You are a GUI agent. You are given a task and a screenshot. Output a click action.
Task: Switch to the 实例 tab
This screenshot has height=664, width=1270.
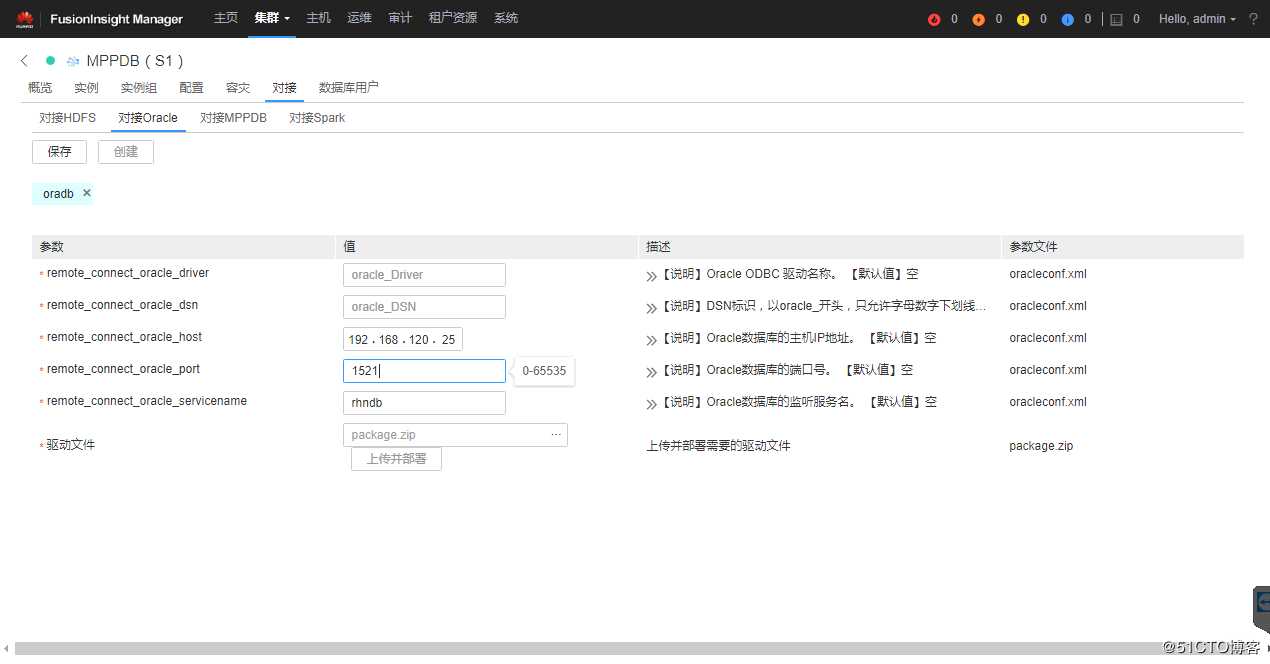pos(86,88)
